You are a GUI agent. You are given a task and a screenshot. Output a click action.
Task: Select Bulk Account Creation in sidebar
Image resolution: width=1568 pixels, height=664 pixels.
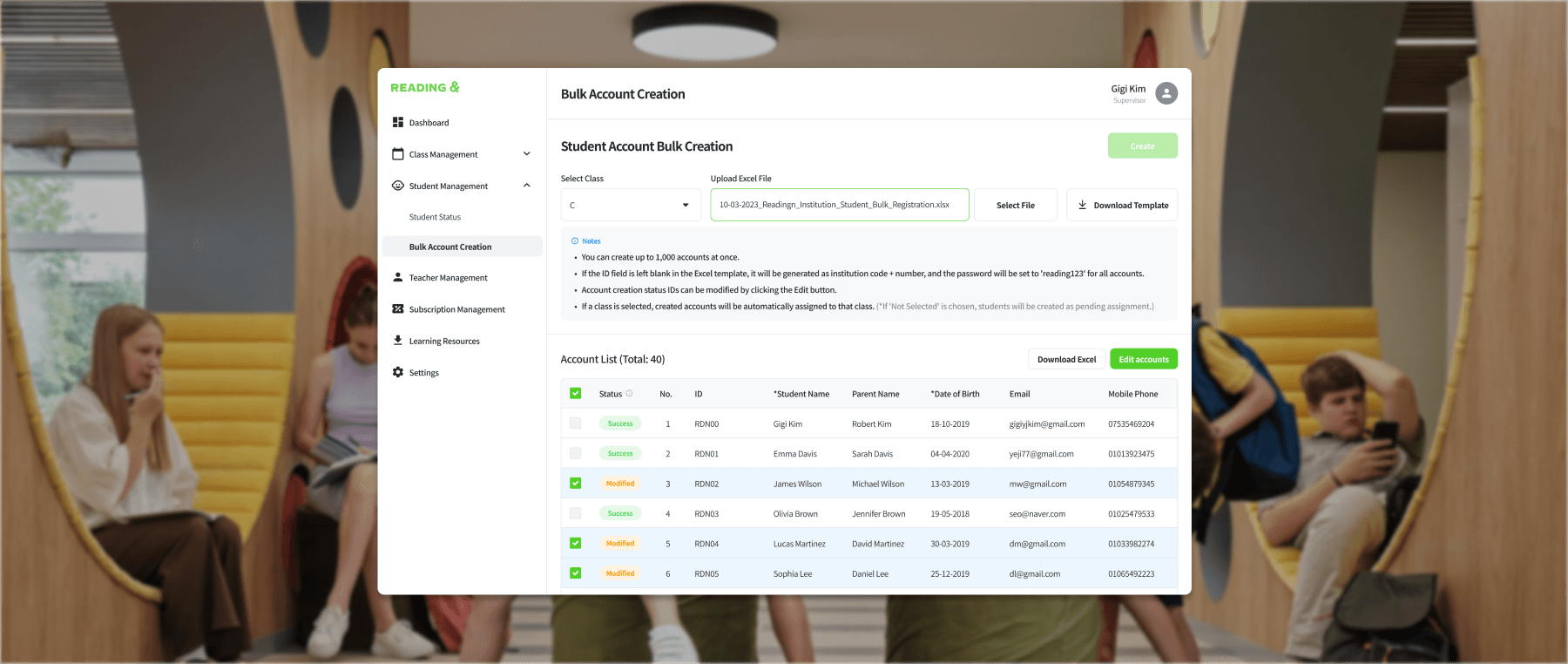coord(463,247)
